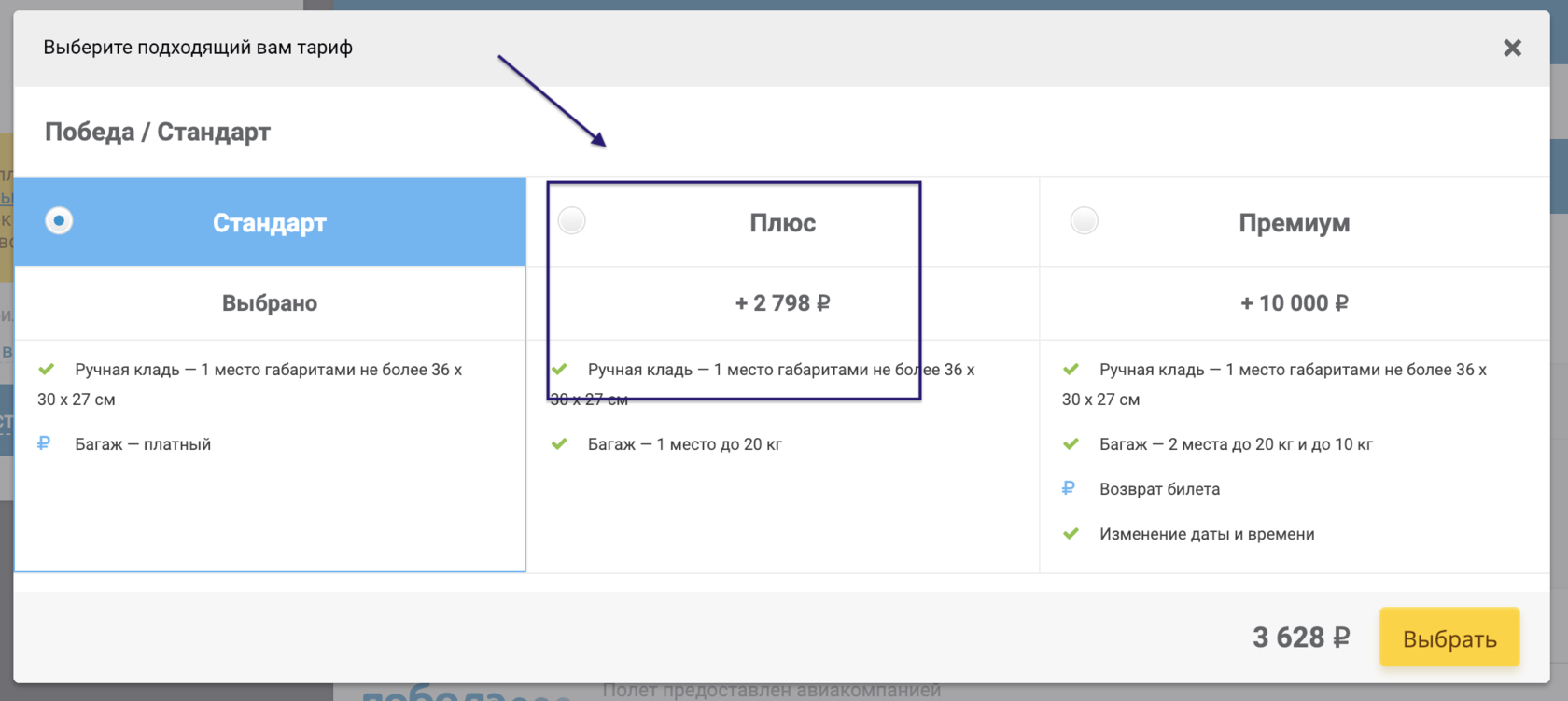1568x701 pixels.
Task: Click the Стандарт tariff header
Action: pyautogui.click(x=270, y=222)
